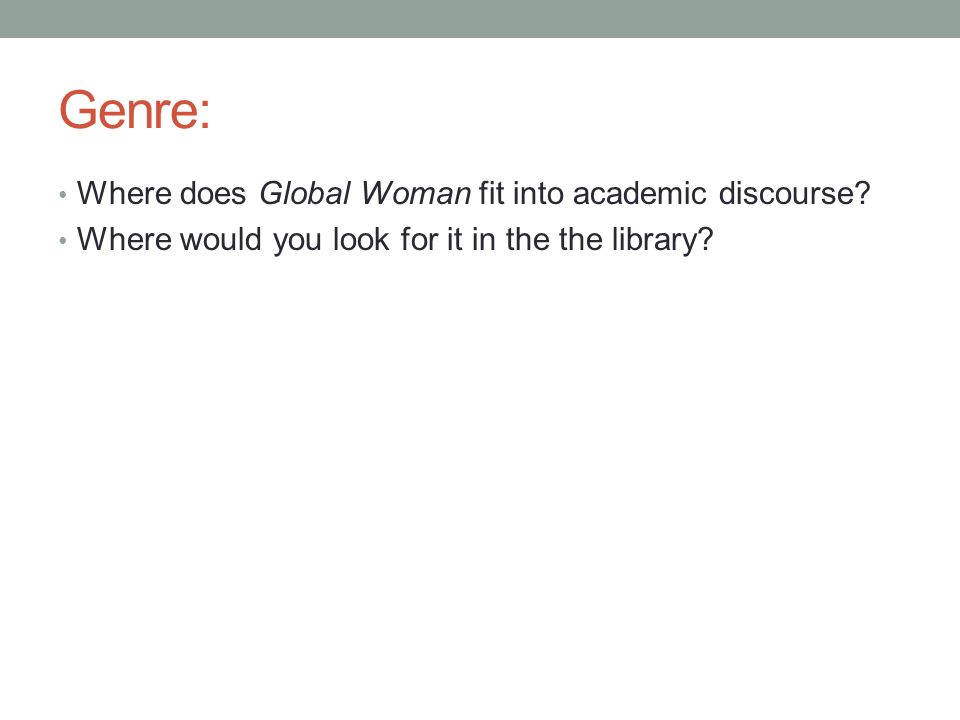Click the first bullet point marker
The image size is (960, 720).
click(x=62, y=195)
